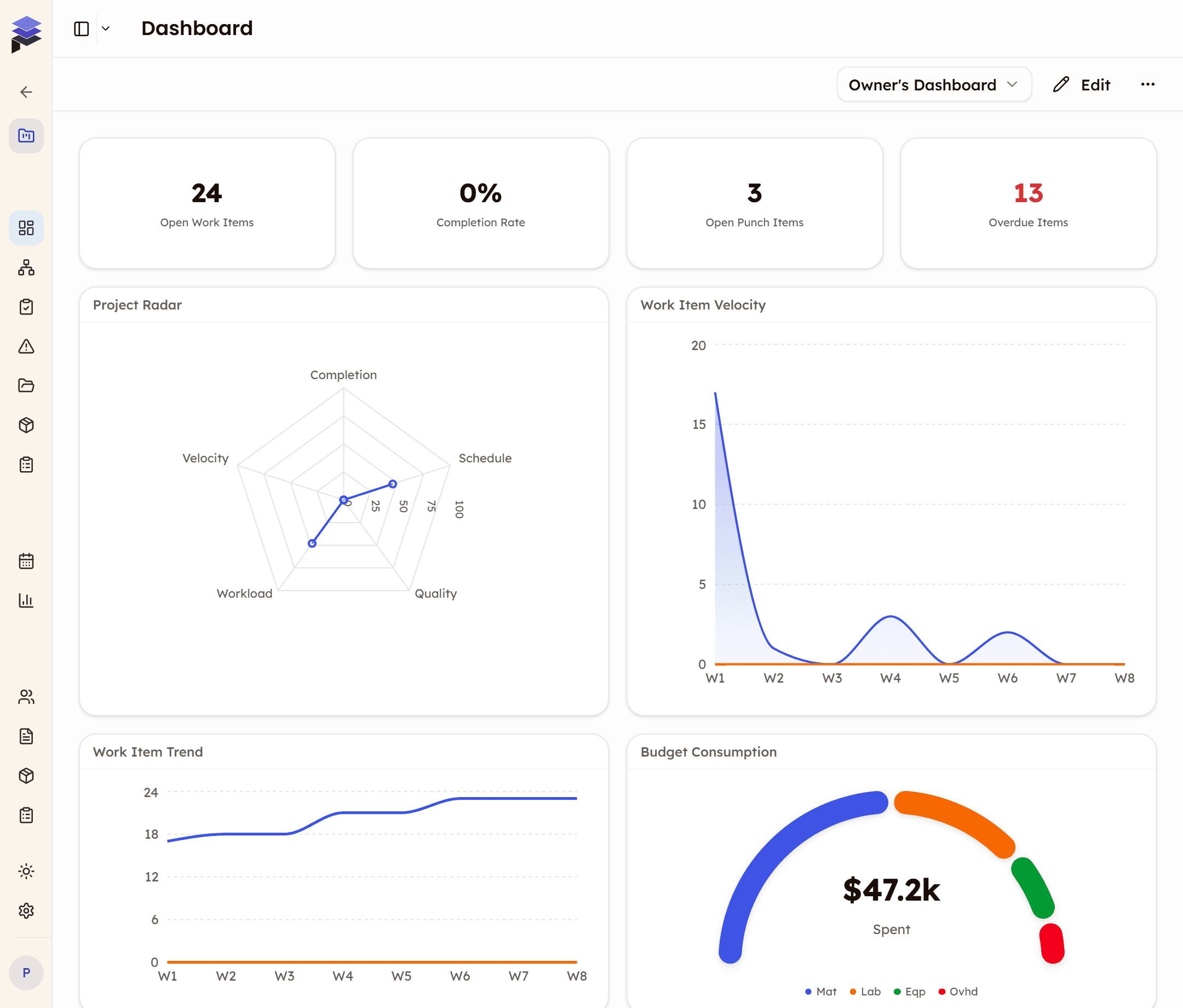Expand the chevron next to sidebar toggle
Viewport: 1183px width, 1008px height.
coord(106,28)
